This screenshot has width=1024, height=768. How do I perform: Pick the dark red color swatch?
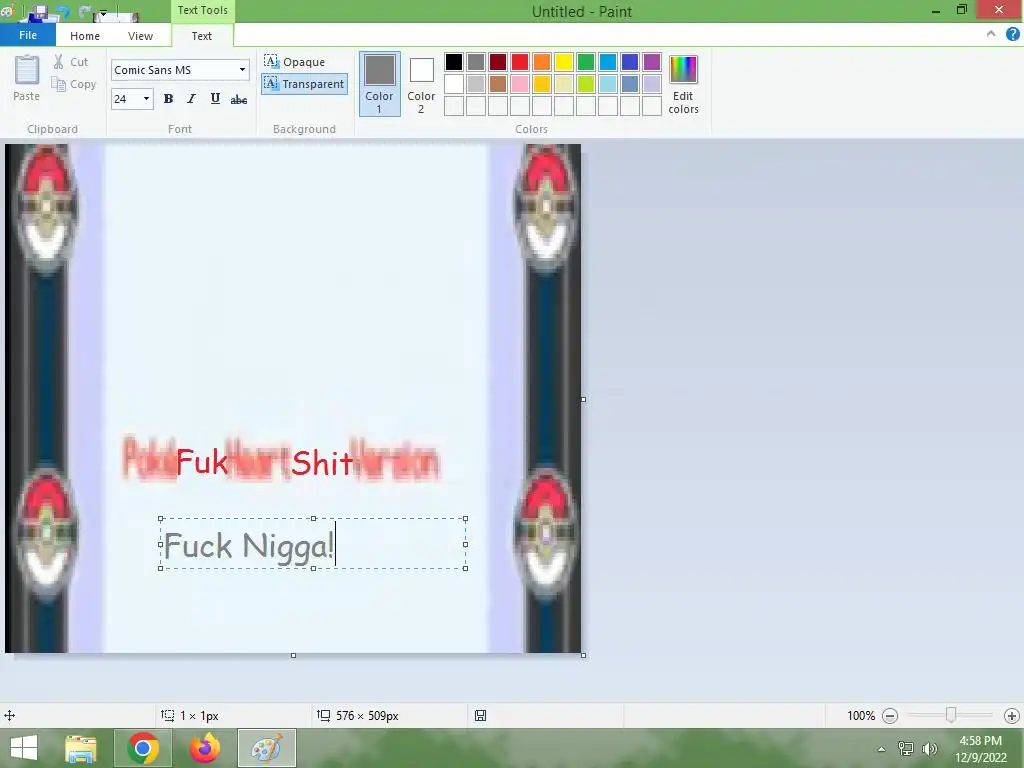pos(498,62)
